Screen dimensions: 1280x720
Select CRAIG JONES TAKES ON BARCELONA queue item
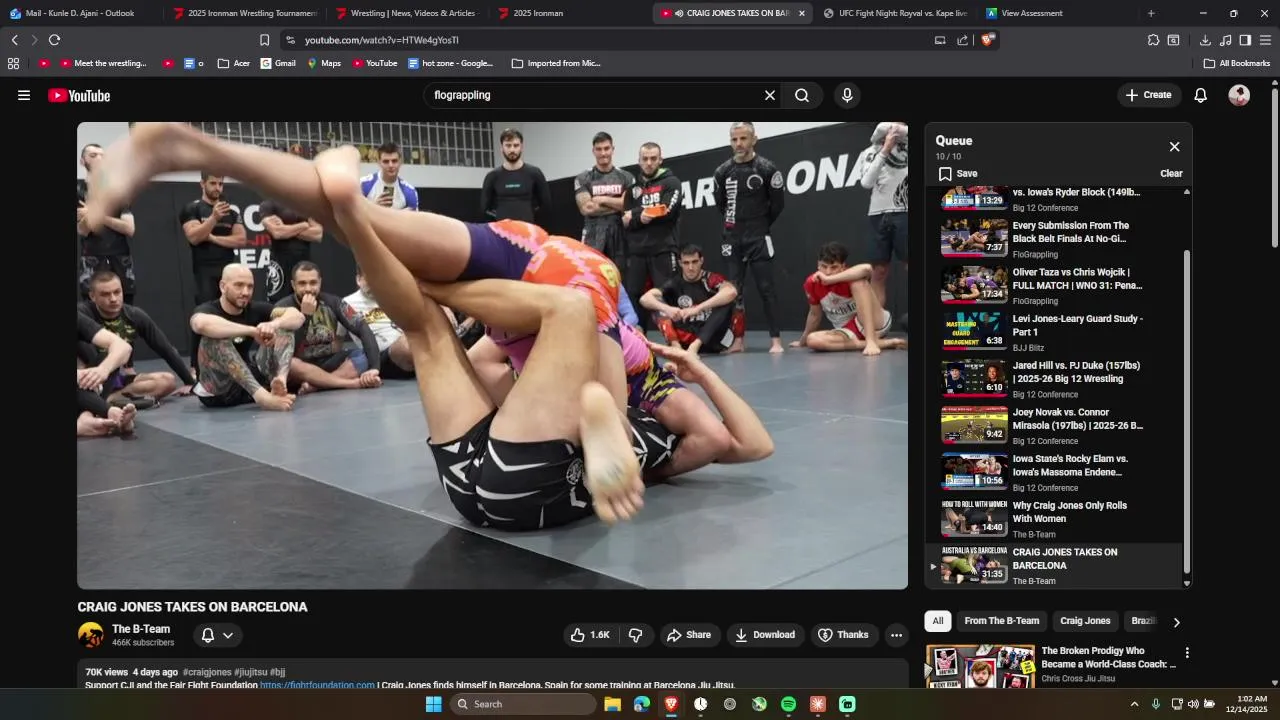[x=1053, y=566]
